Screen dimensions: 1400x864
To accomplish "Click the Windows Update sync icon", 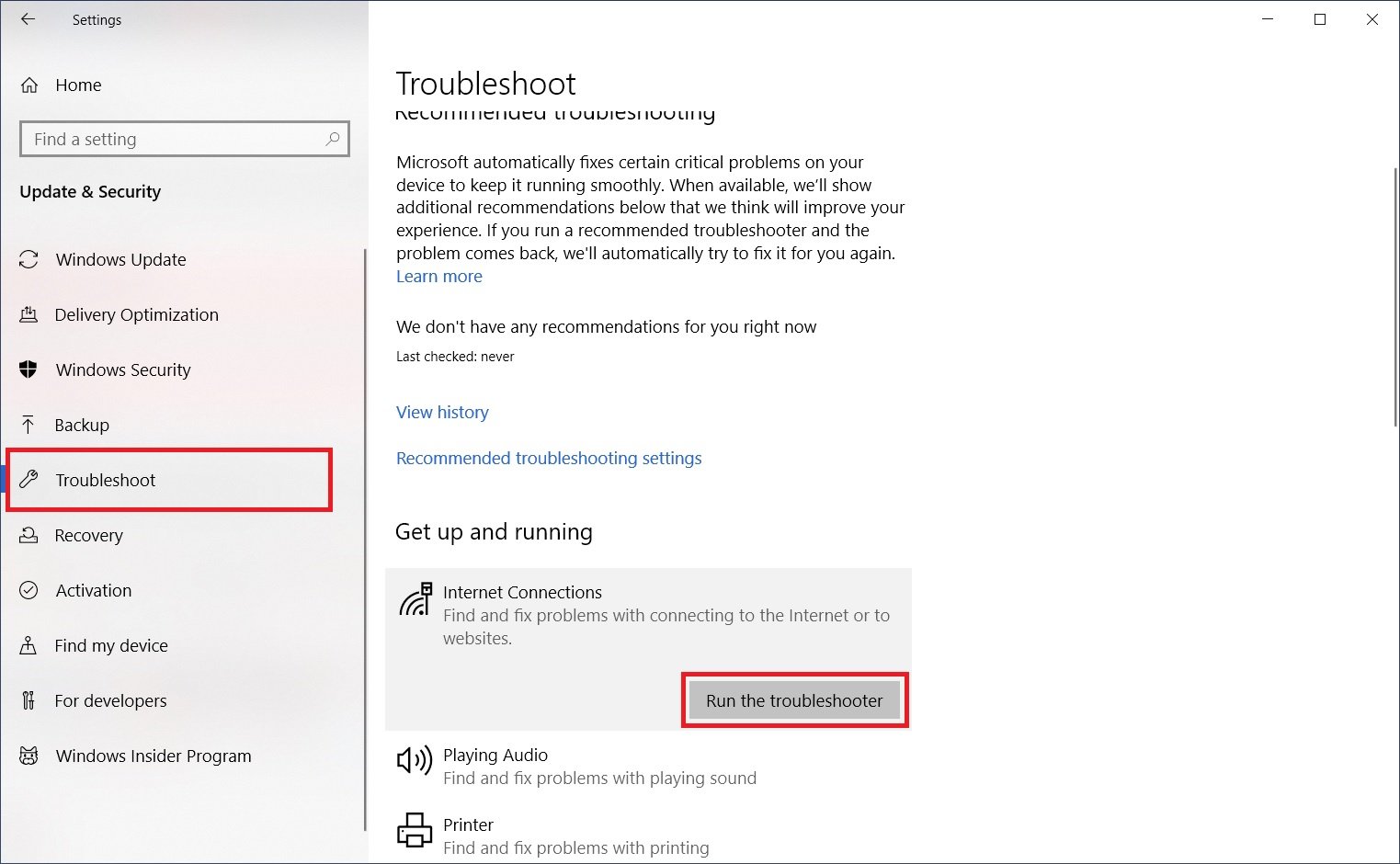I will tap(28, 259).
